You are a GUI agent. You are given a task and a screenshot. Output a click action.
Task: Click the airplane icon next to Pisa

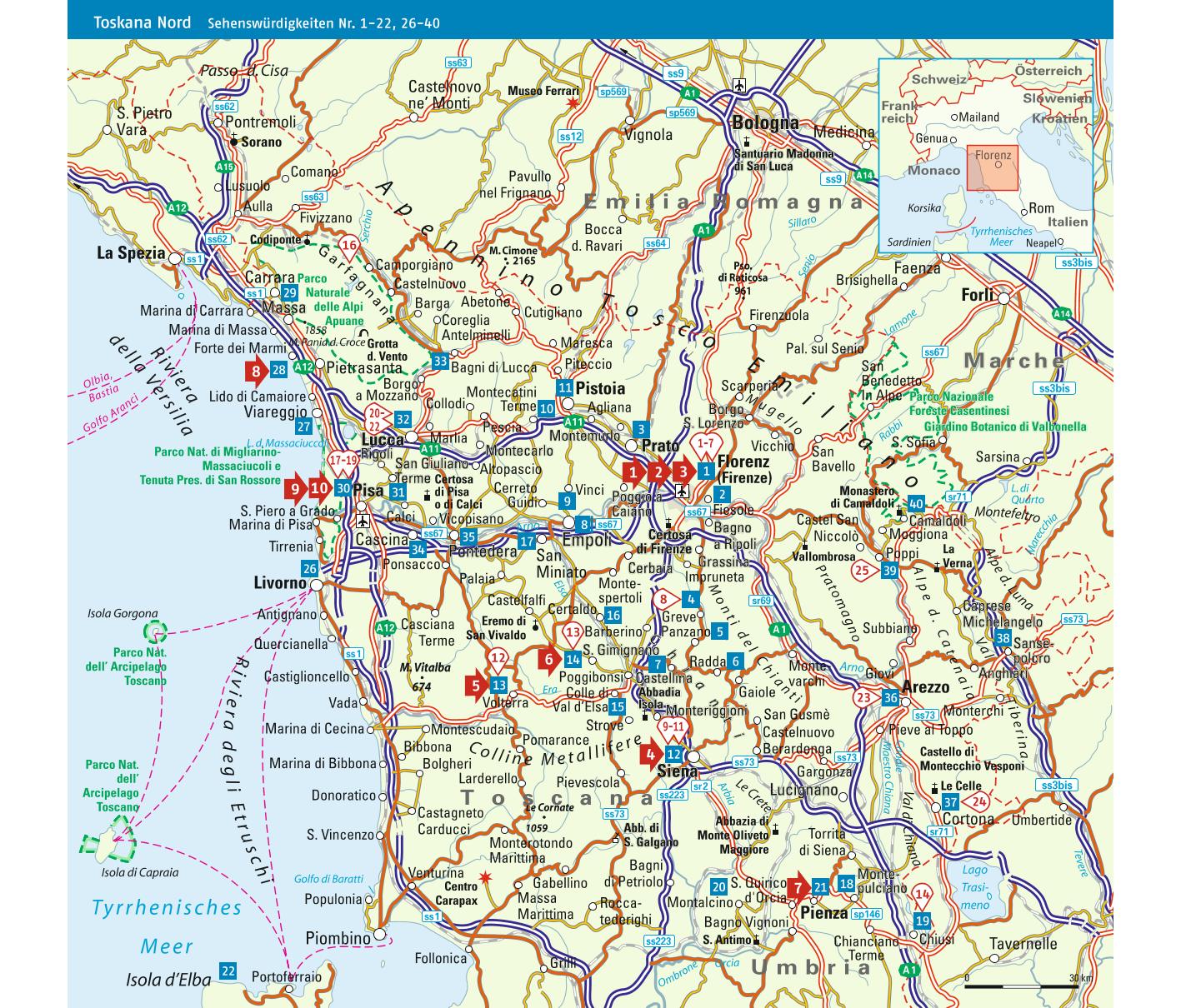[x=363, y=521]
